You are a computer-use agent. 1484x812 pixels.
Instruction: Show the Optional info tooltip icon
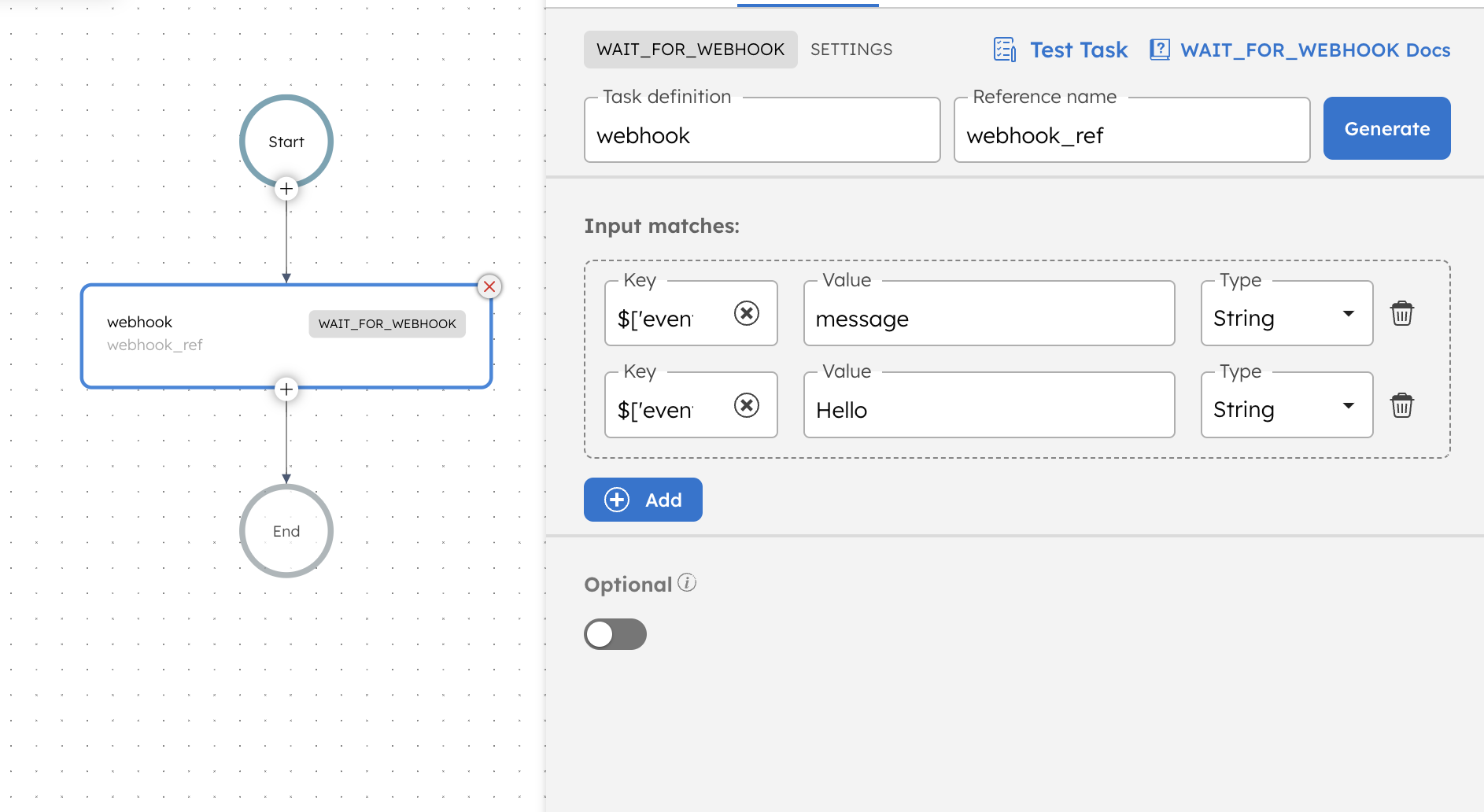point(687,582)
